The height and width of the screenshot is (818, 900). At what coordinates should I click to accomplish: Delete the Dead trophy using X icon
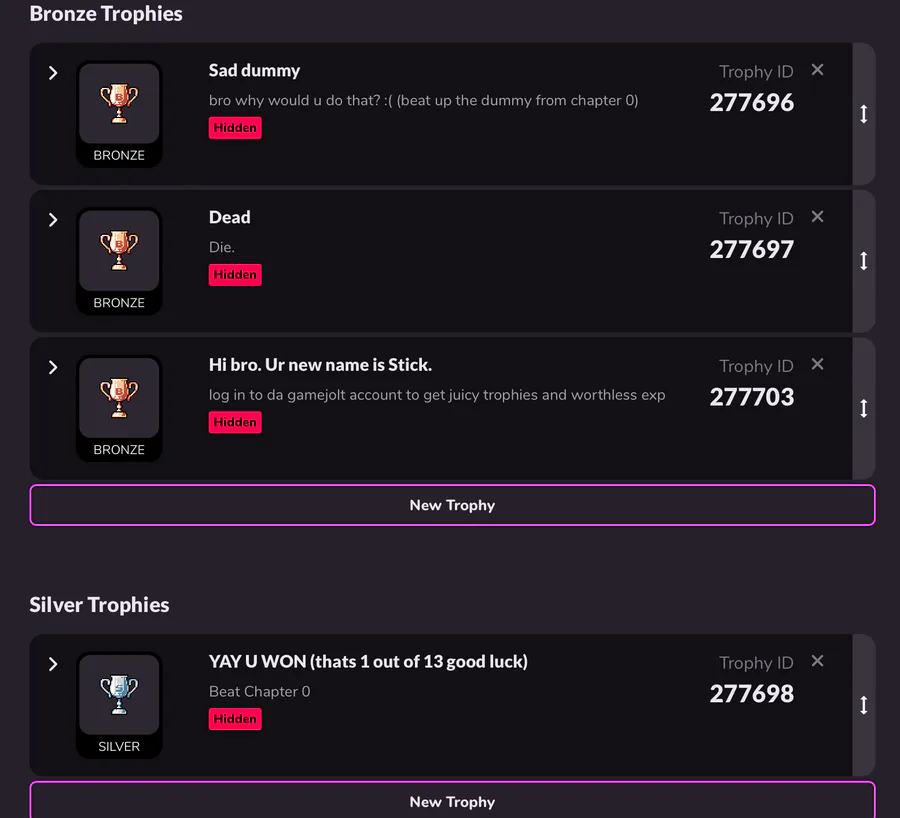pos(817,216)
